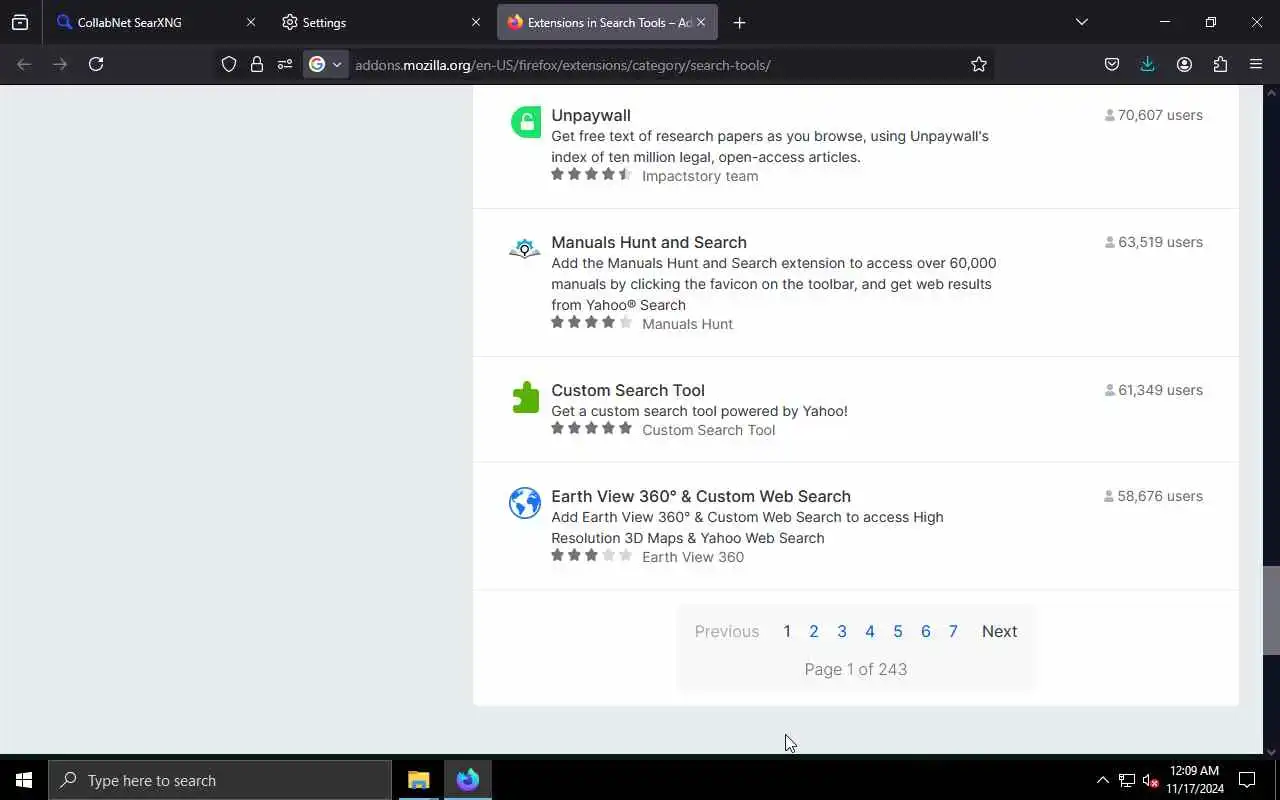Screen dimensions: 1280x800
Task: Go to results page 3
Action: [842, 631]
